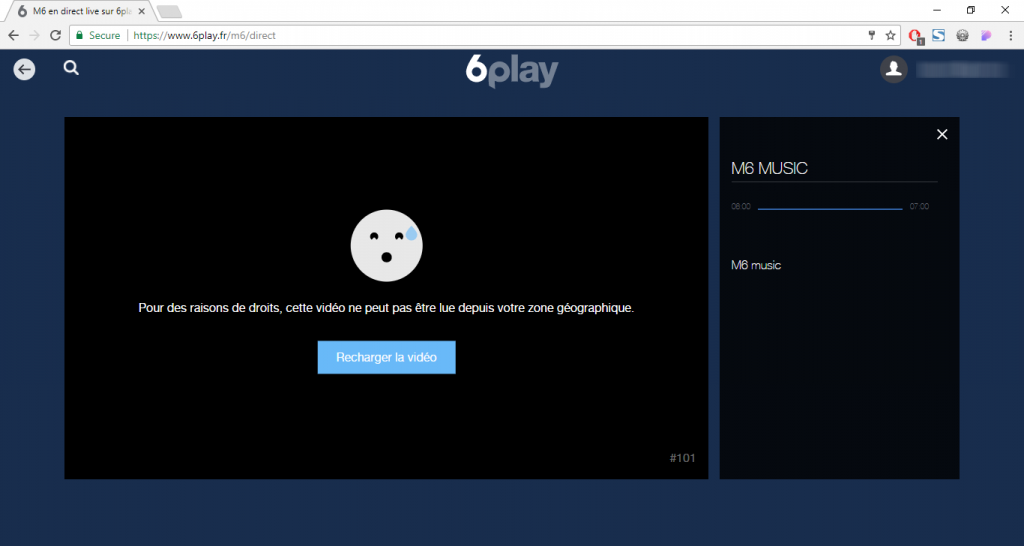Close the M6 en direct tab

142,11
